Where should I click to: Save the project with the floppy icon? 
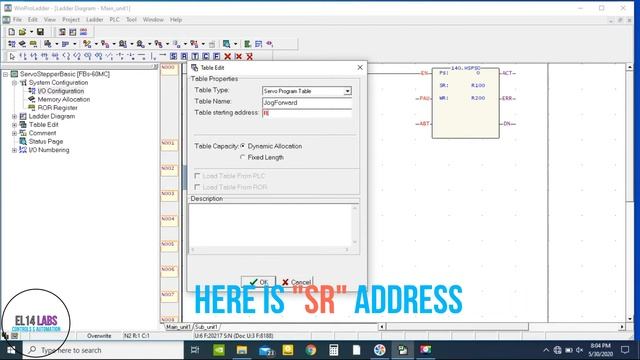[x=40, y=32]
